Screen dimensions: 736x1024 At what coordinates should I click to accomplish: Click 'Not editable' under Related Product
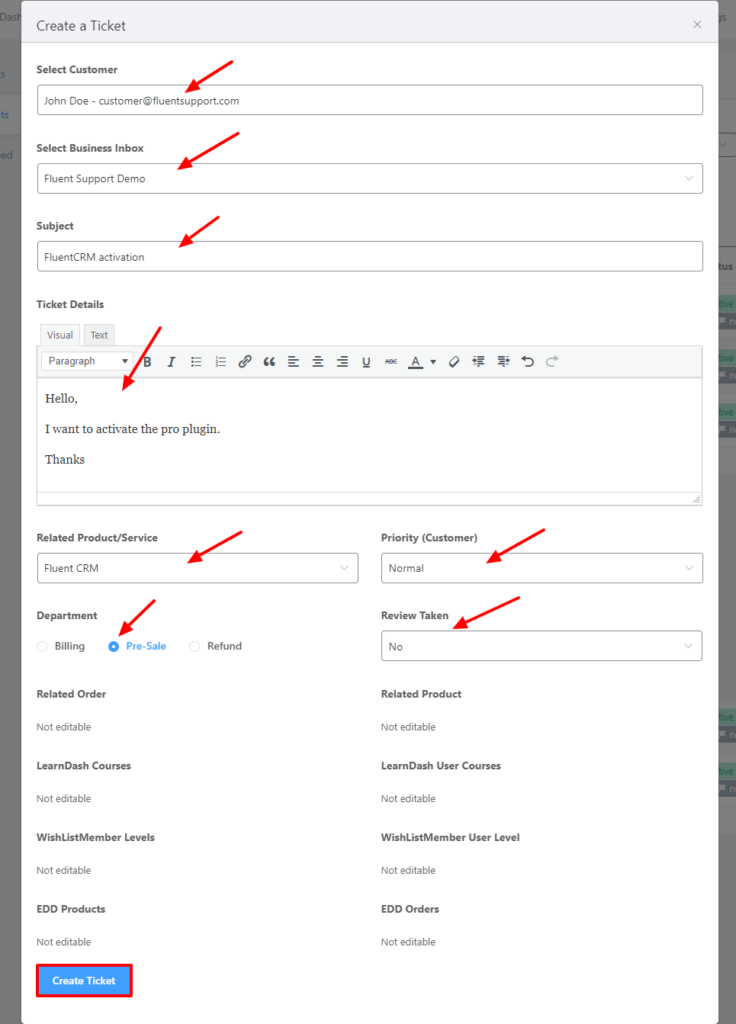point(408,727)
